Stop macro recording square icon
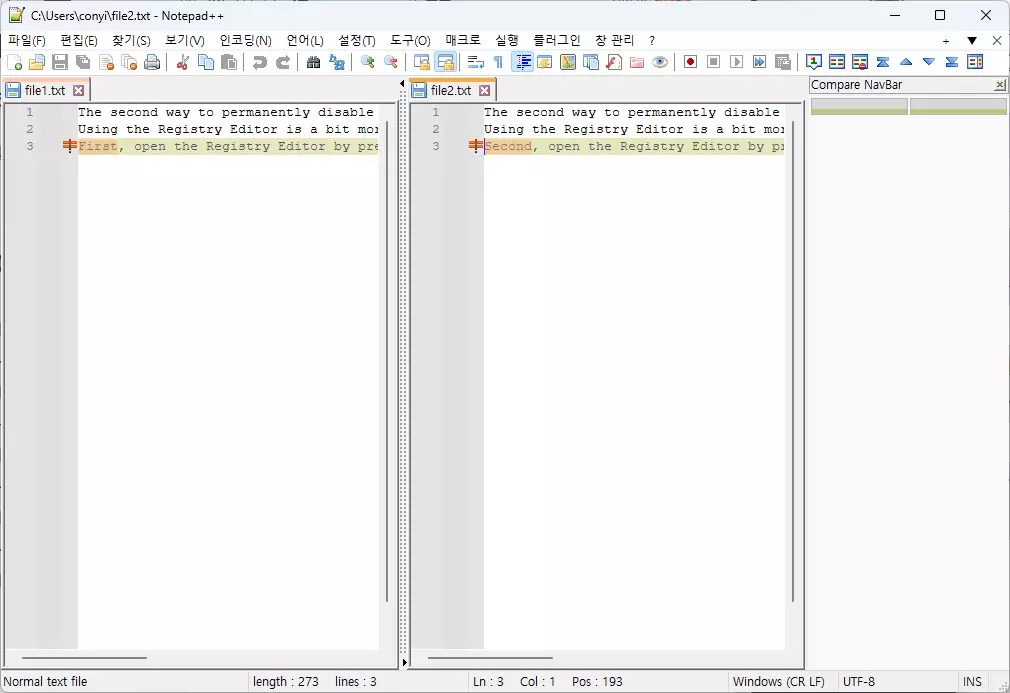 point(714,62)
